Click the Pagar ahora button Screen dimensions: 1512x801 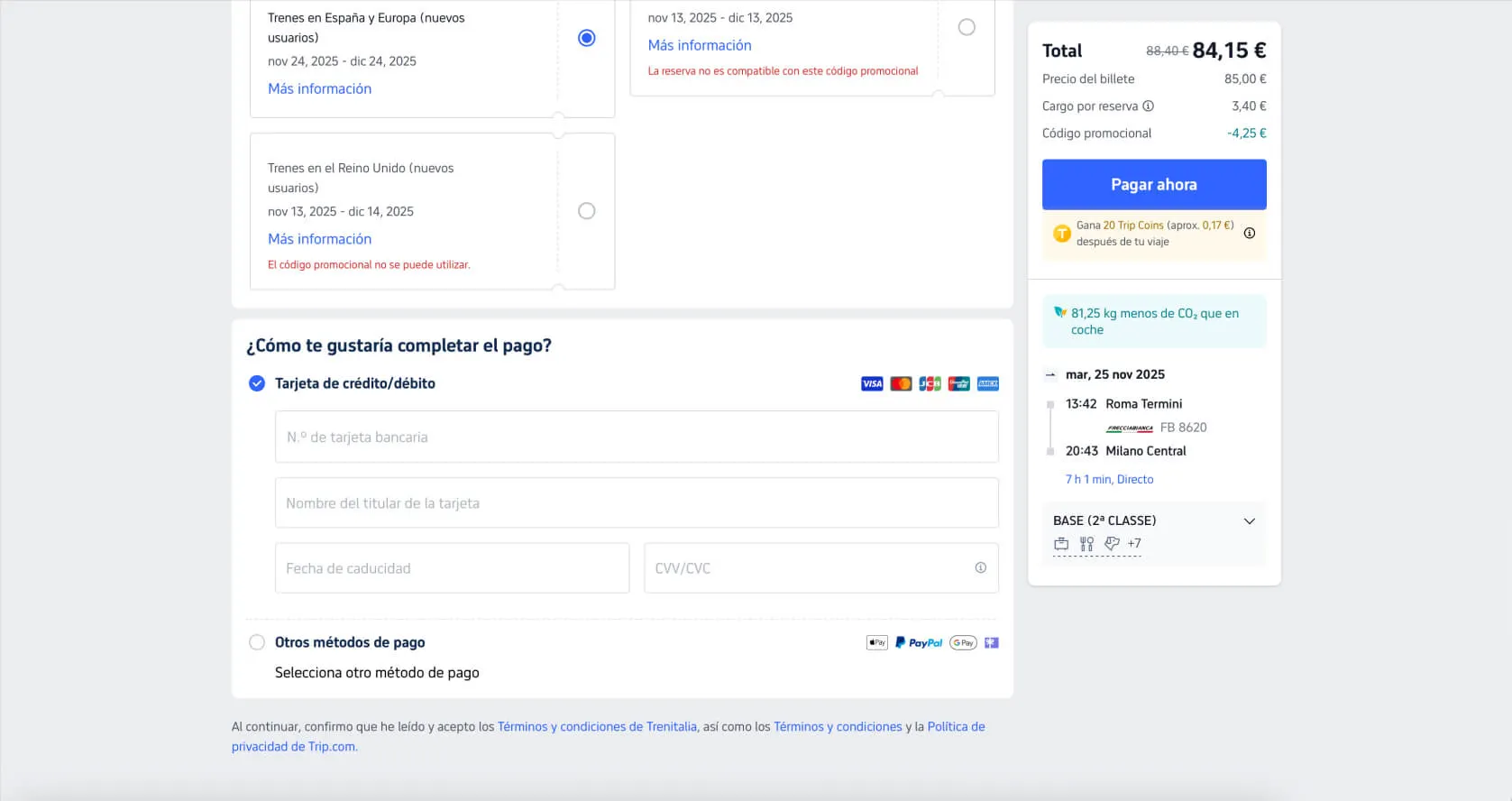(x=1154, y=185)
